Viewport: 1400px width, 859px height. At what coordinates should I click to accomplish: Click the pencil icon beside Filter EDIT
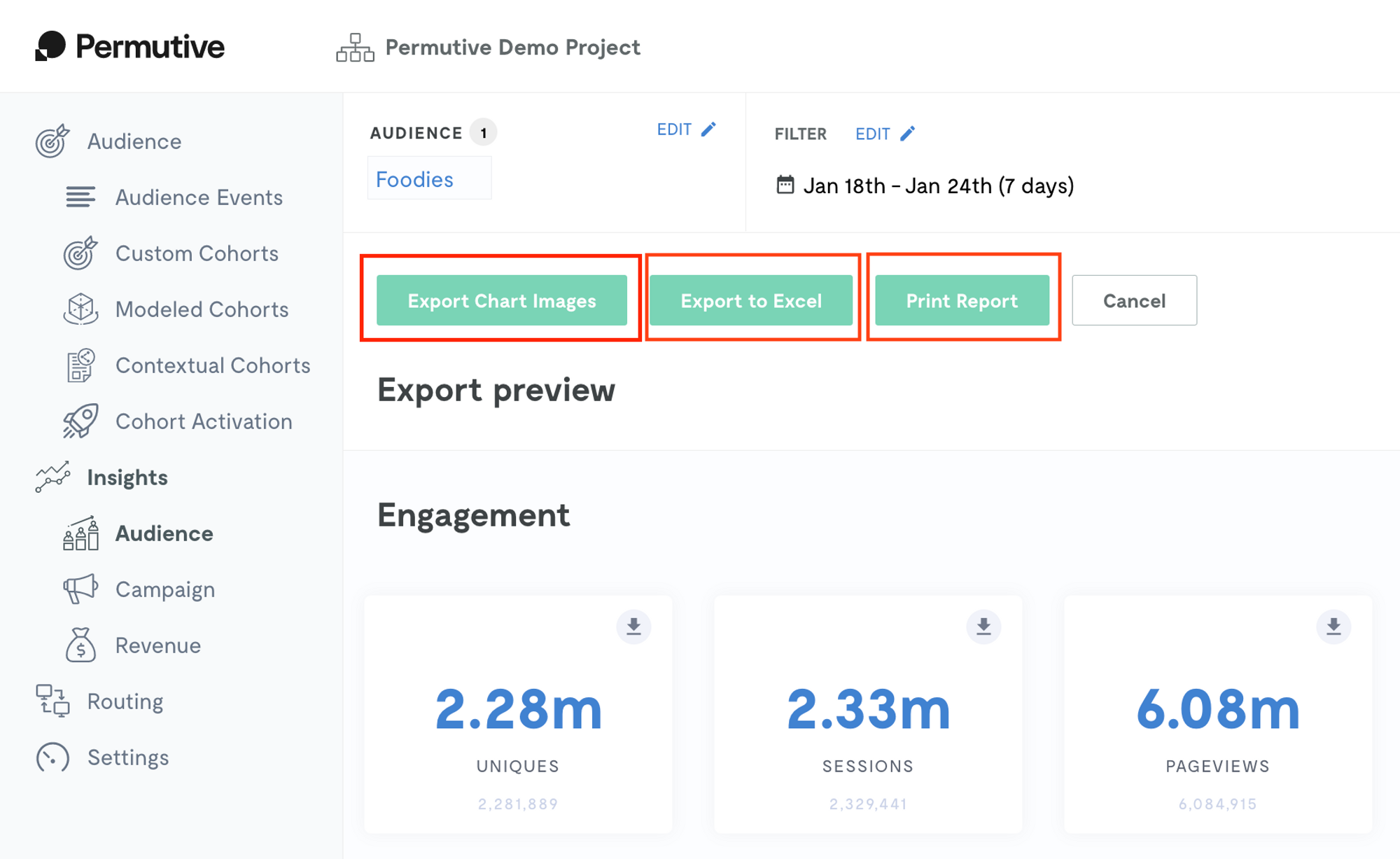point(907,134)
